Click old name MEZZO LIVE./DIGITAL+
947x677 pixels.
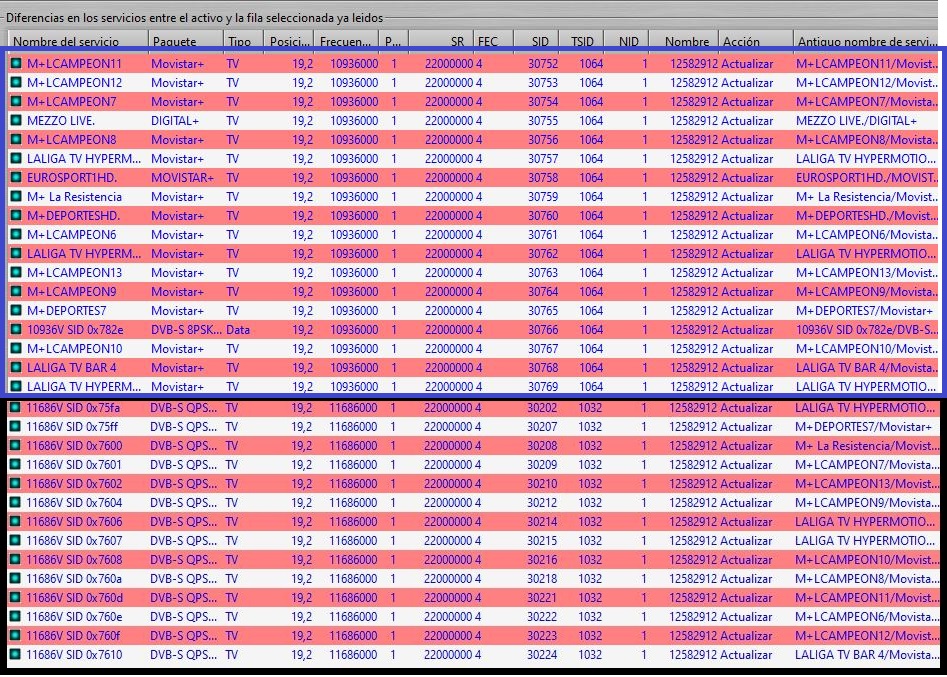click(856, 120)
